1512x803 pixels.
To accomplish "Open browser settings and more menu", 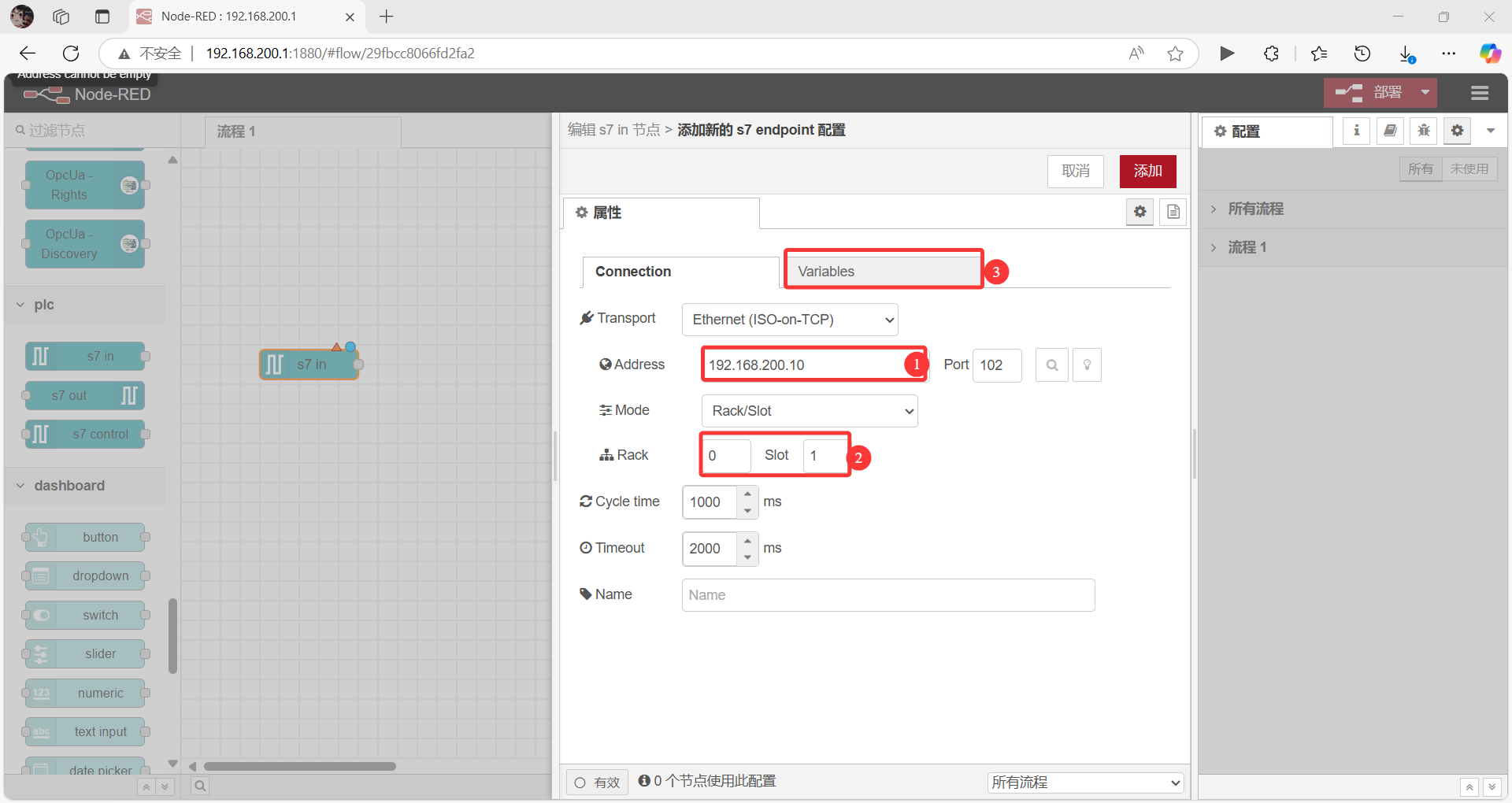I will click(1449, 54).
